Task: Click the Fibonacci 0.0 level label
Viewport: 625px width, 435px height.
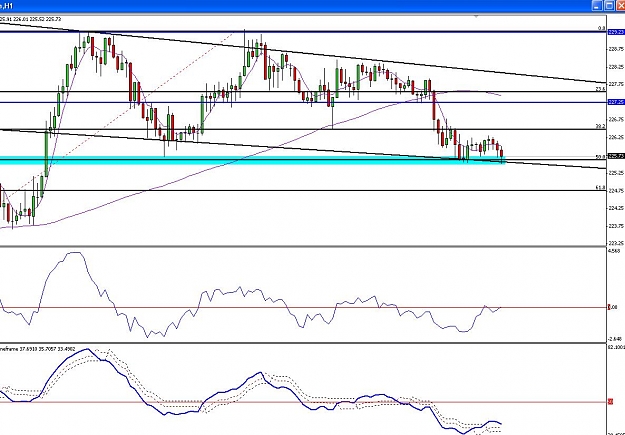Action: [601, 28]
